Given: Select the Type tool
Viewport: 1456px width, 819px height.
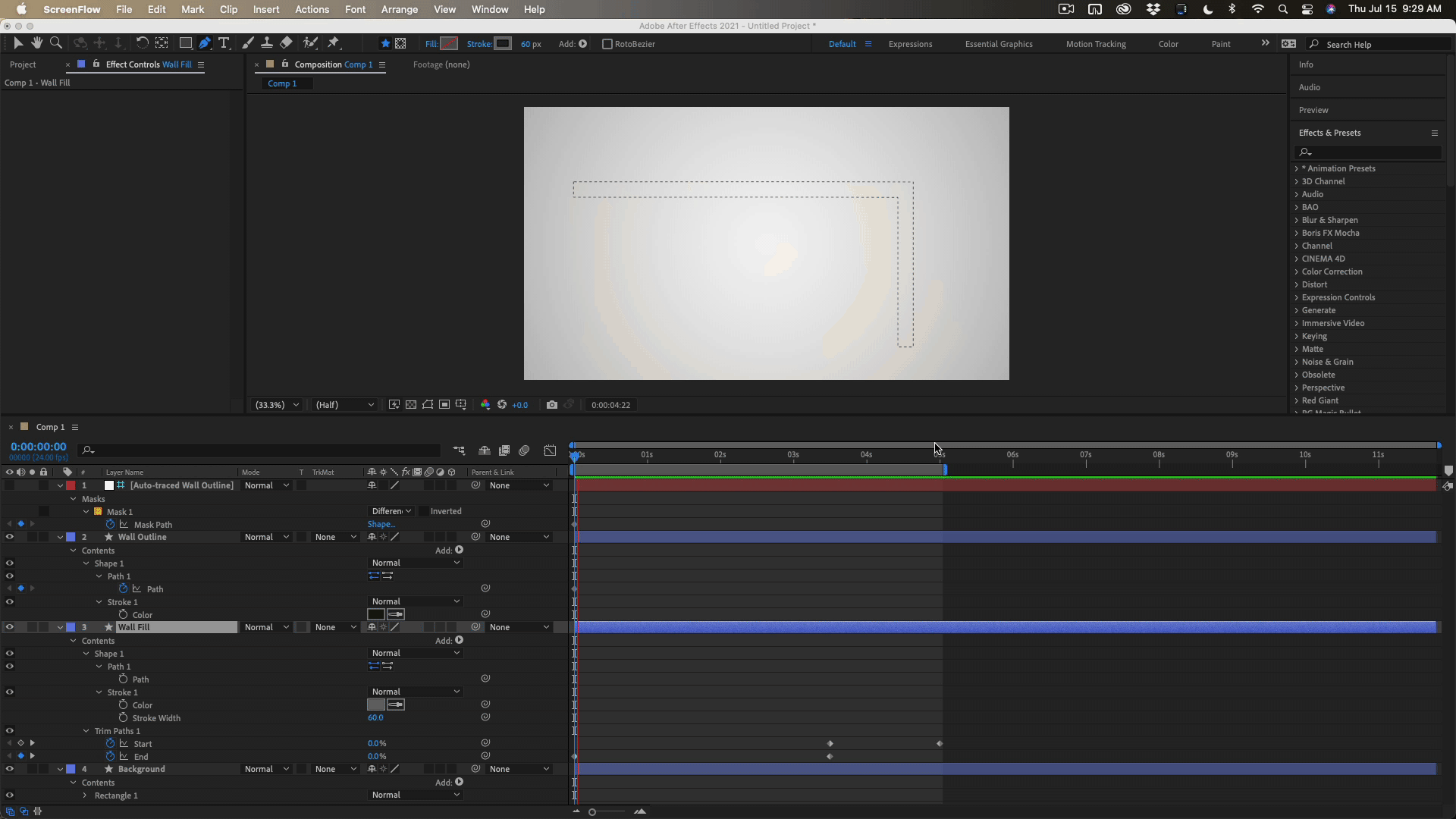Looking at the screenshot, I should [x=224, y=43].
